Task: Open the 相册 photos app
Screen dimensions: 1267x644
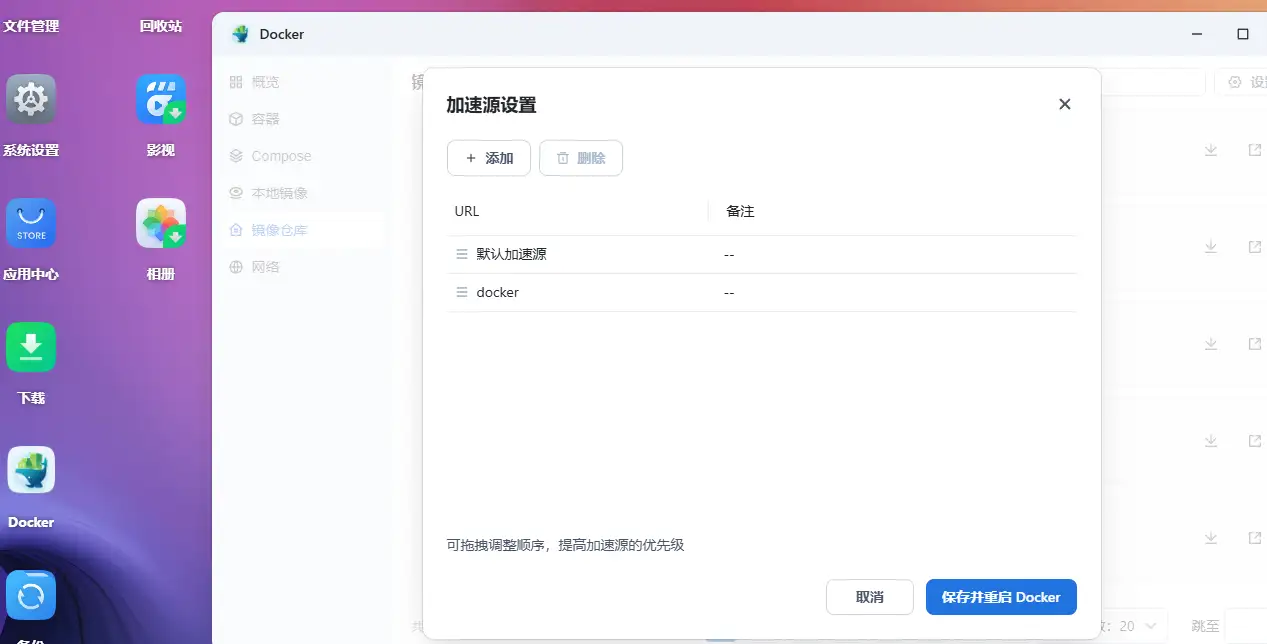Action: point(160,223)
